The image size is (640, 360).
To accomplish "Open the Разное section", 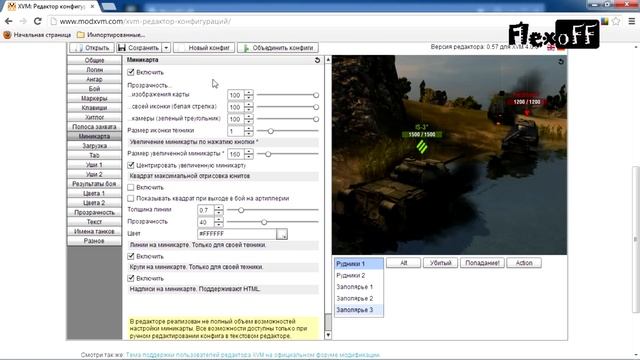I will 94,241.
